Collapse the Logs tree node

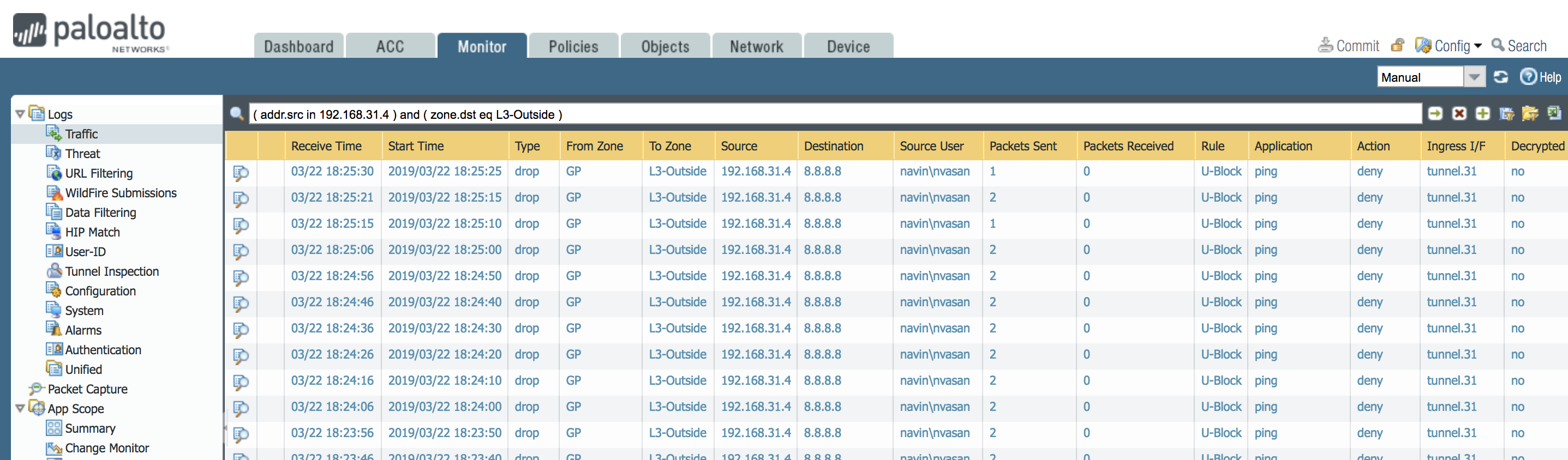click(x=20, y=114)
